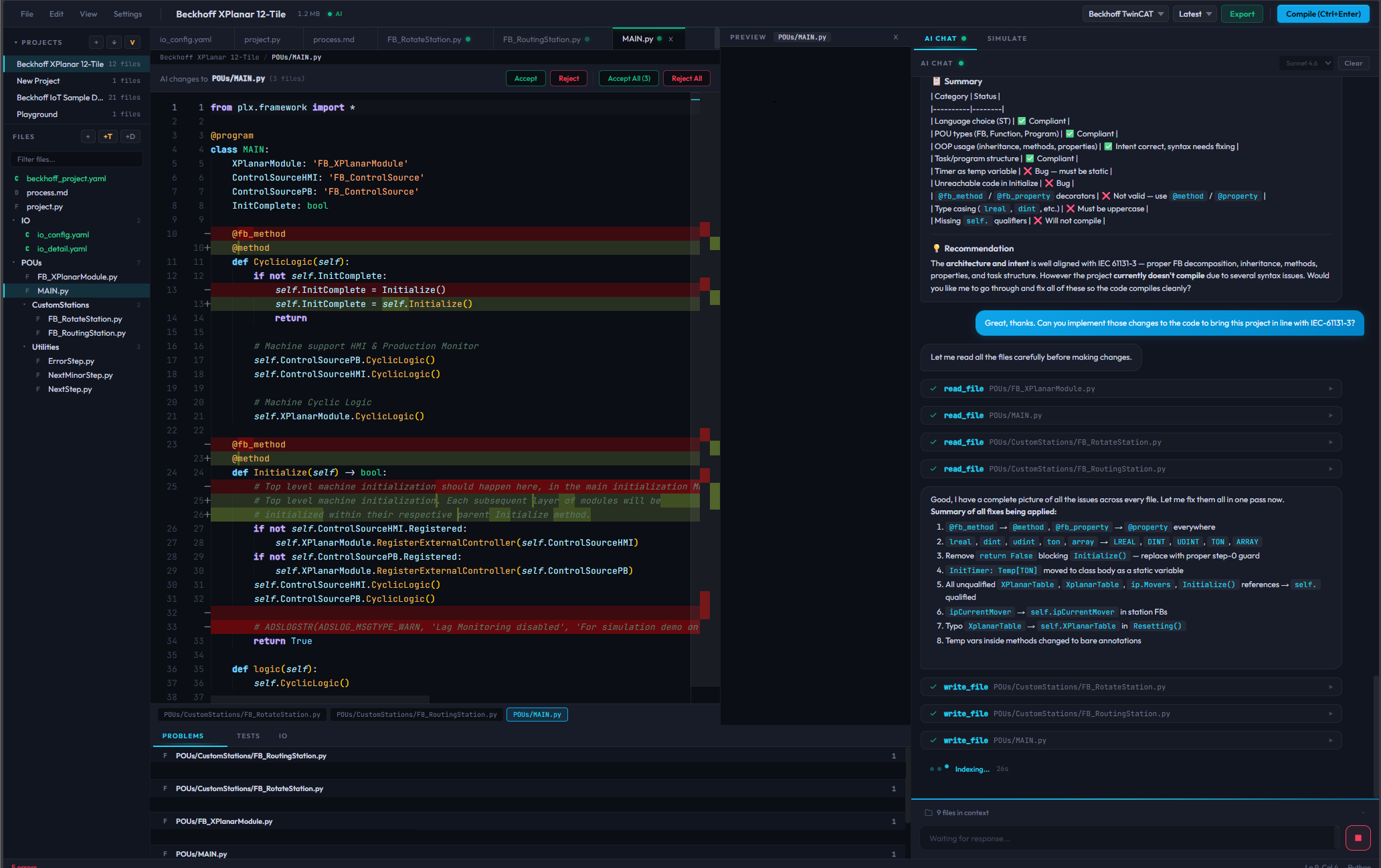Open the Sonnet 4.6 model selector
The height and width of the screenshot is (868, 1381).
1306,63
